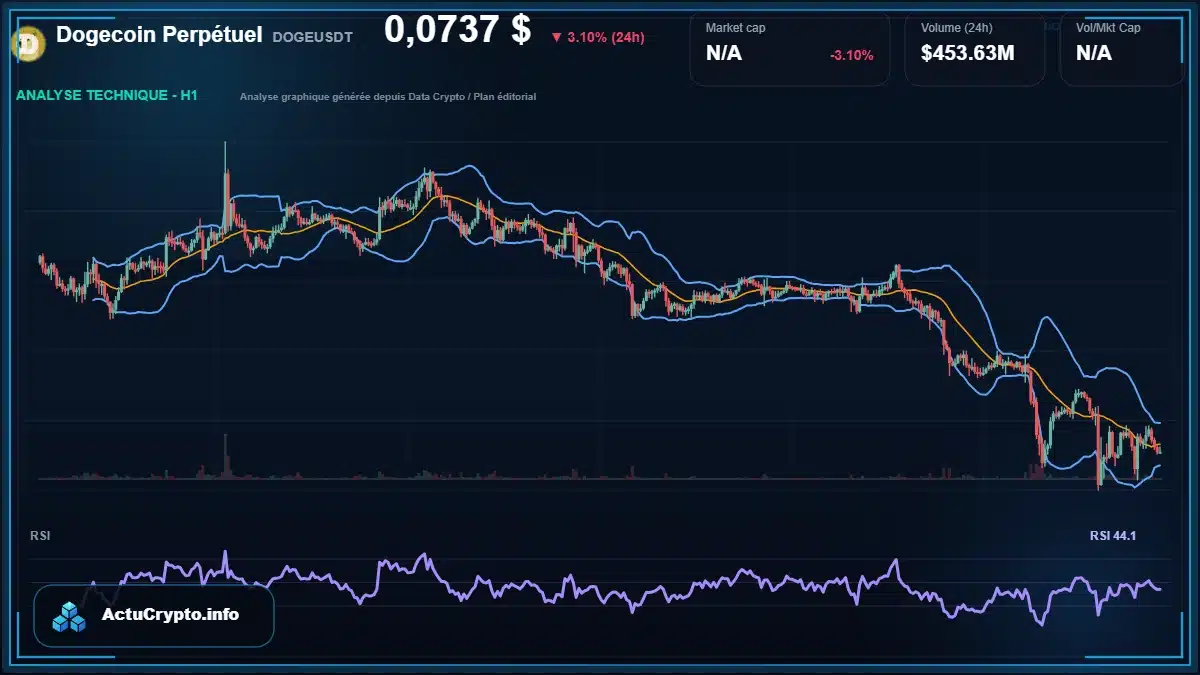Click the -3.10% value in Market cap card
This screenshot has width=1200, height=675.
pyautogui.click(x=851, y=55)
